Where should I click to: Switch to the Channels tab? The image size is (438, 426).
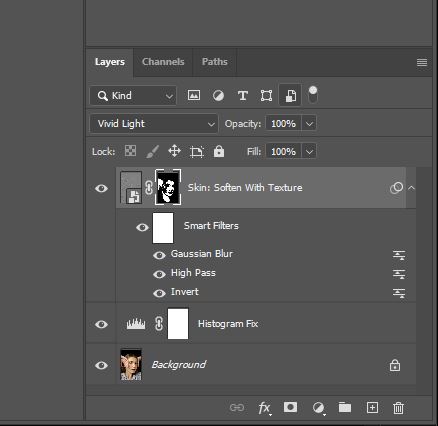[x=163, y=62]
